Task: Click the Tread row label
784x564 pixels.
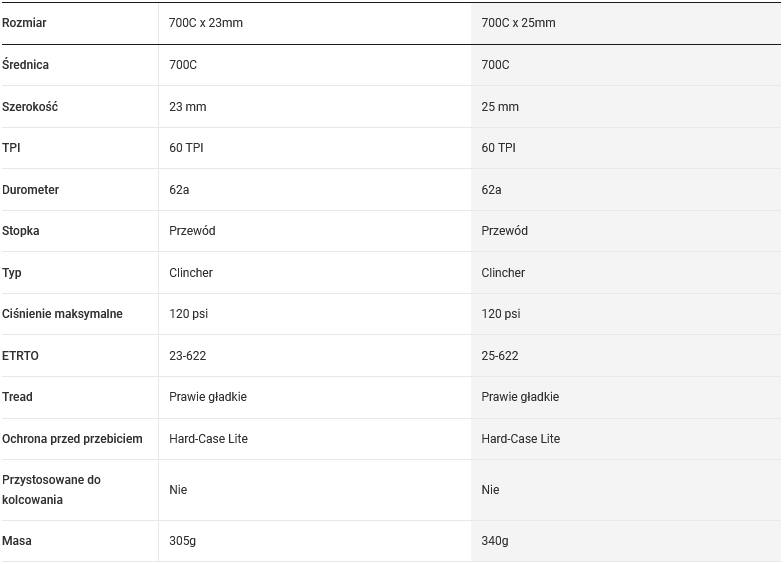Action: pyautogui.click(x=18, y=397)
